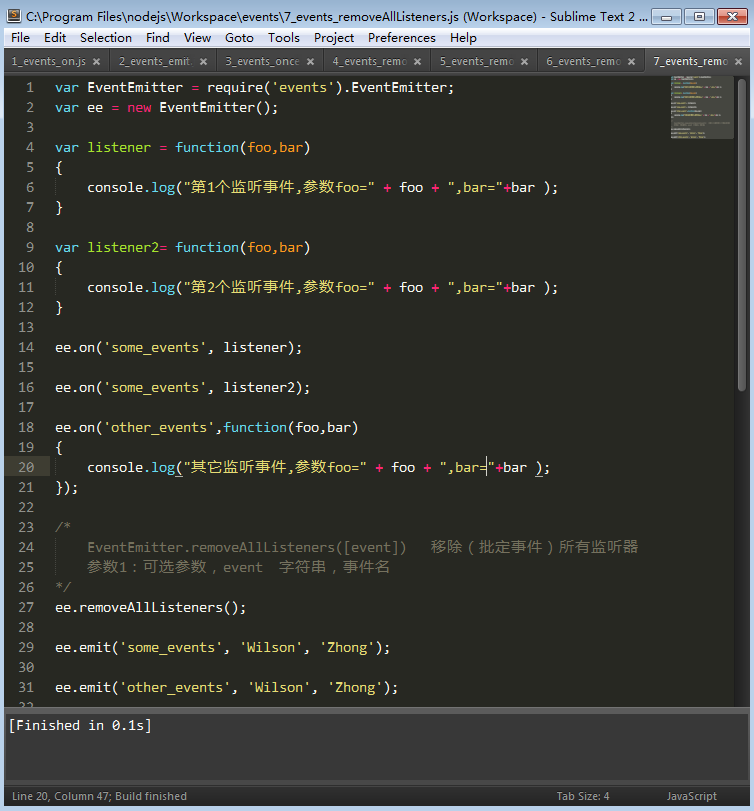This screenshot has height=811, width=754.
Task: Click 'require' on line 1
Action: pos(235,87)
